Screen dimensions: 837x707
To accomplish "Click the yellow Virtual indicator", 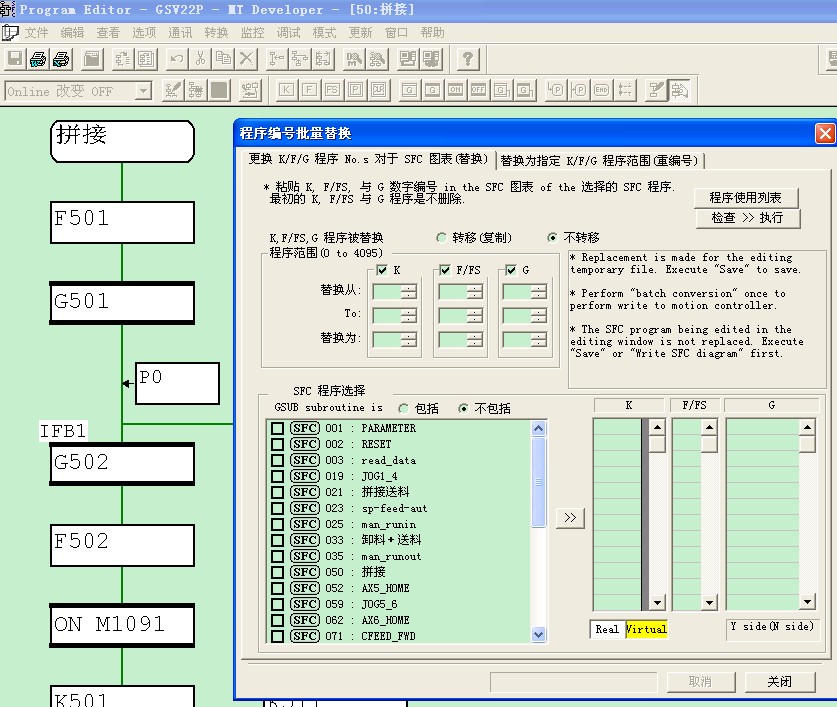I will [646, 629].
